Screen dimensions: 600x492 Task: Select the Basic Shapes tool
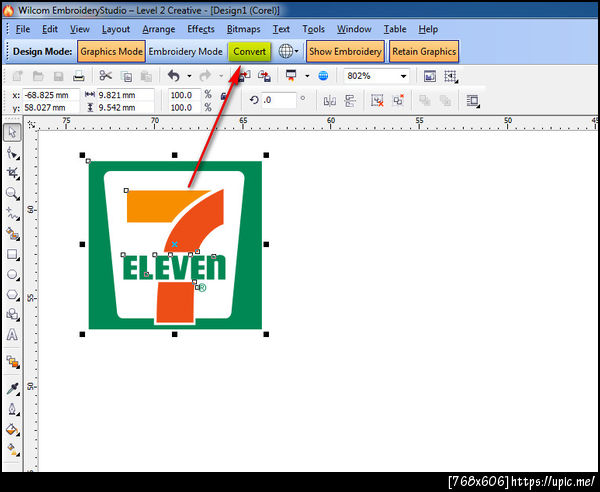tap(12, 315)
